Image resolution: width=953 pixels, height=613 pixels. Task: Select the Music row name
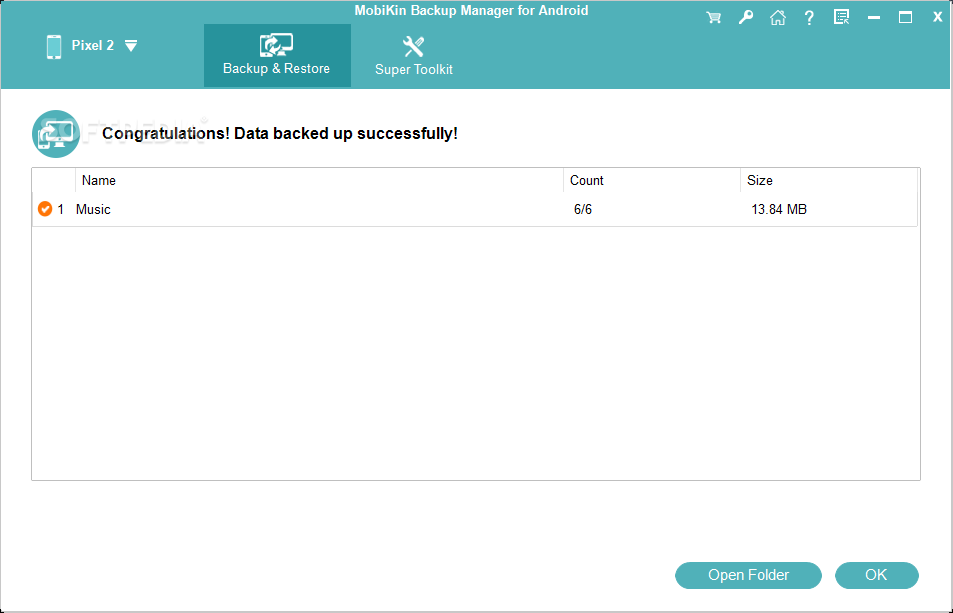[93, 210]
